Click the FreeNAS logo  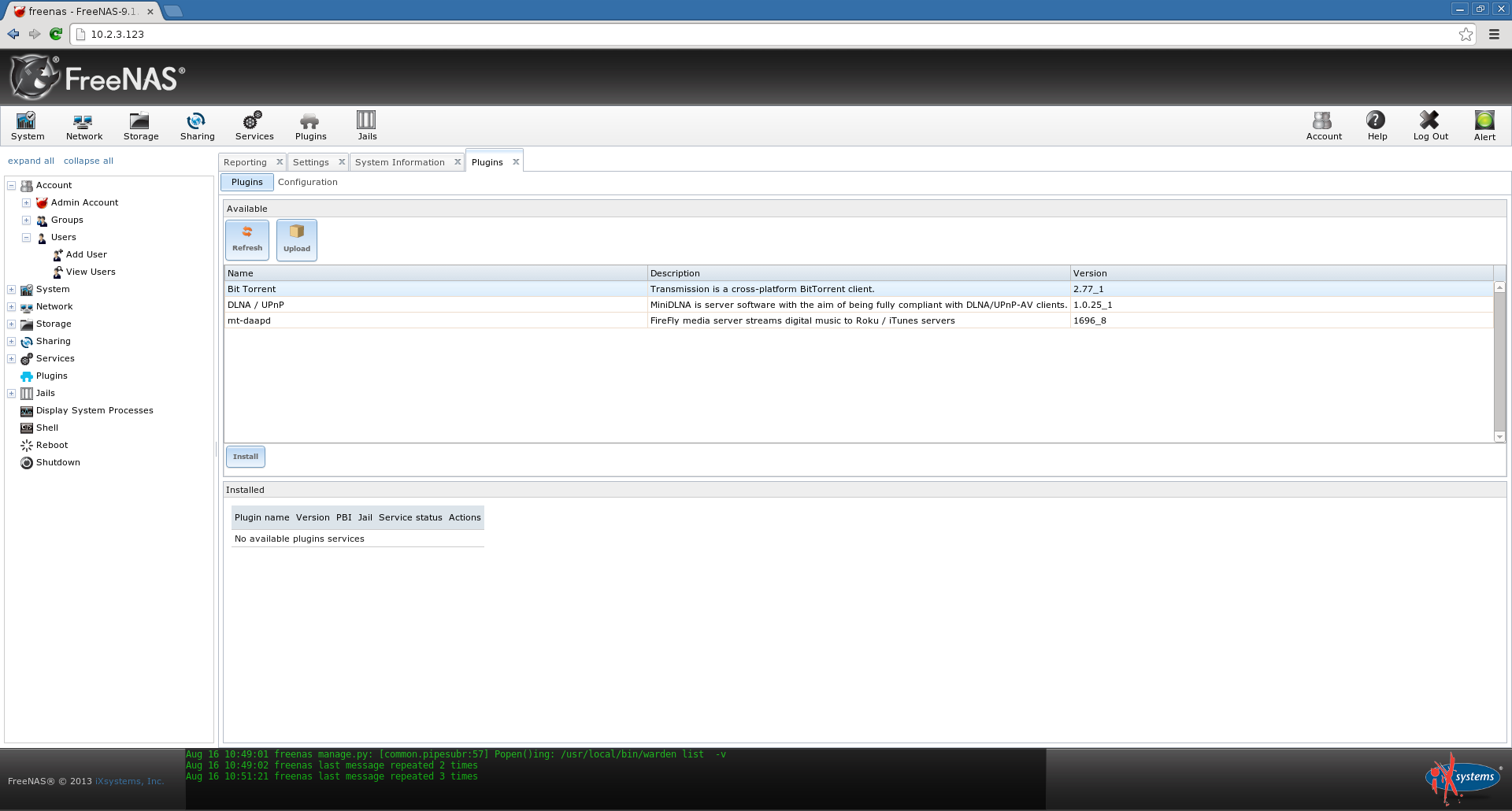click(98, 77)
